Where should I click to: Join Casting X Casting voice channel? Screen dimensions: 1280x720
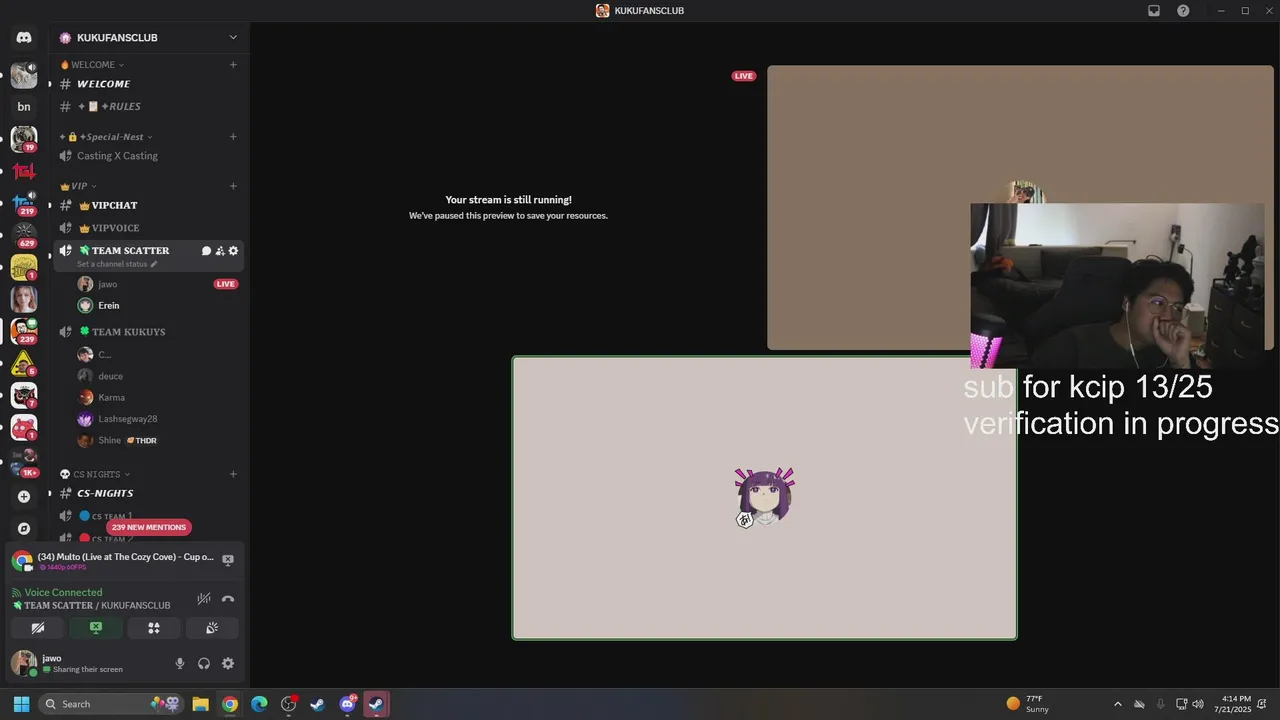[x=149, y=156]
